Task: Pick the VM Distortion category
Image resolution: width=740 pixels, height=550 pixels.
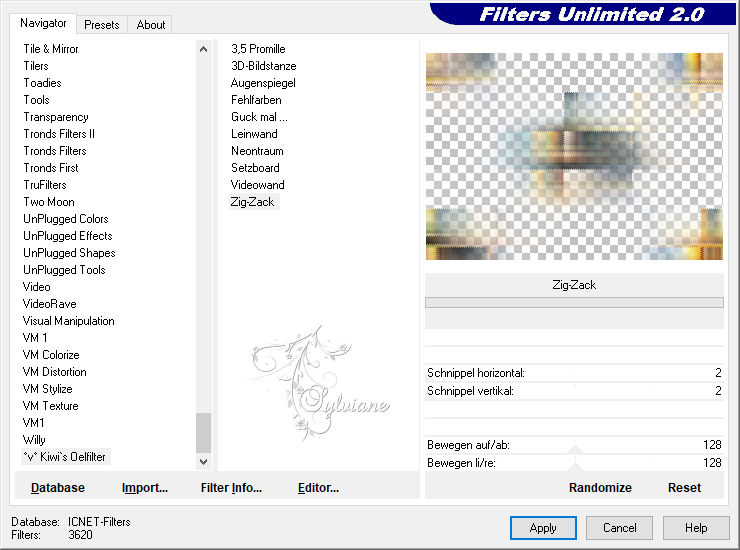Action: [54, 372]
